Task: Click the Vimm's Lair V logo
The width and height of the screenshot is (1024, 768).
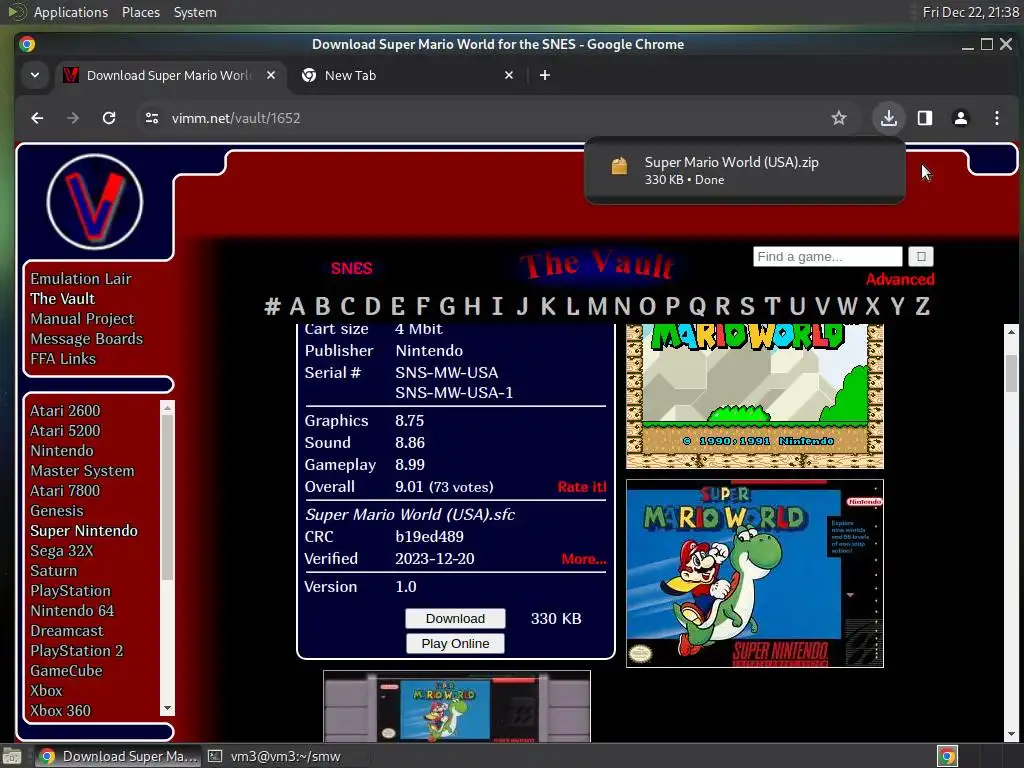Action: 95,202
